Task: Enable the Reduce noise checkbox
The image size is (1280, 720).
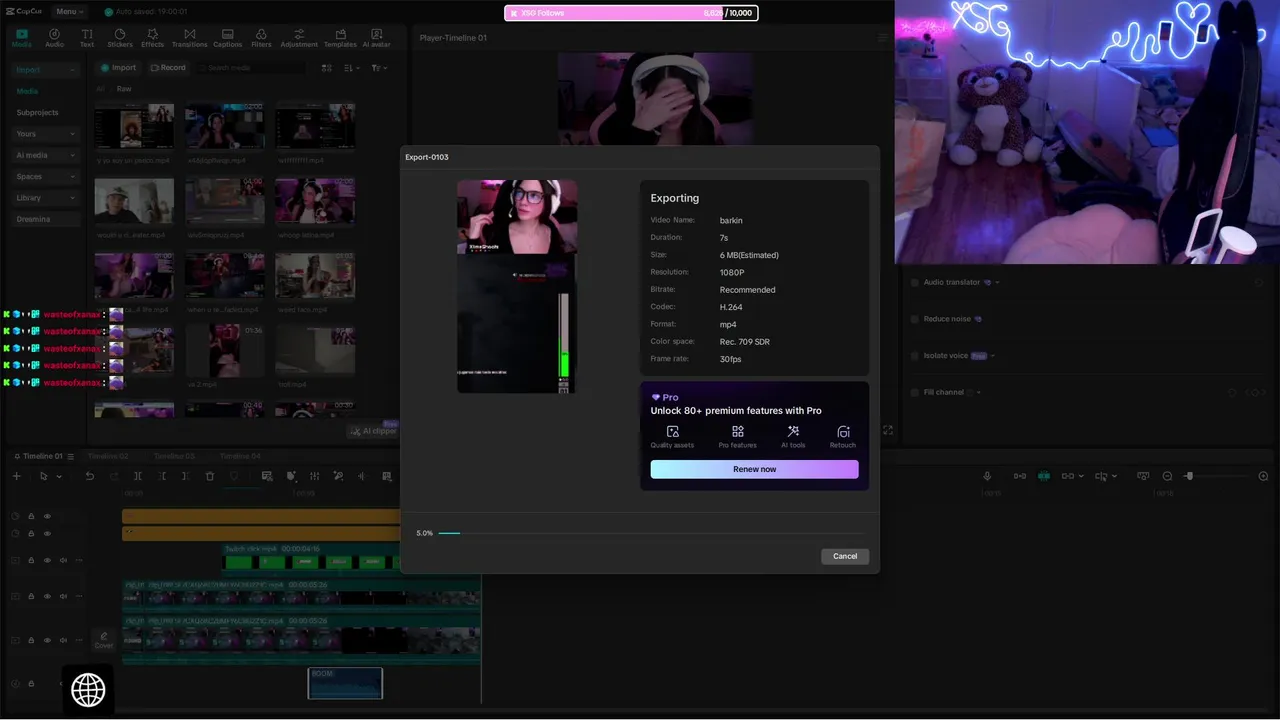Action: [915, 319]
